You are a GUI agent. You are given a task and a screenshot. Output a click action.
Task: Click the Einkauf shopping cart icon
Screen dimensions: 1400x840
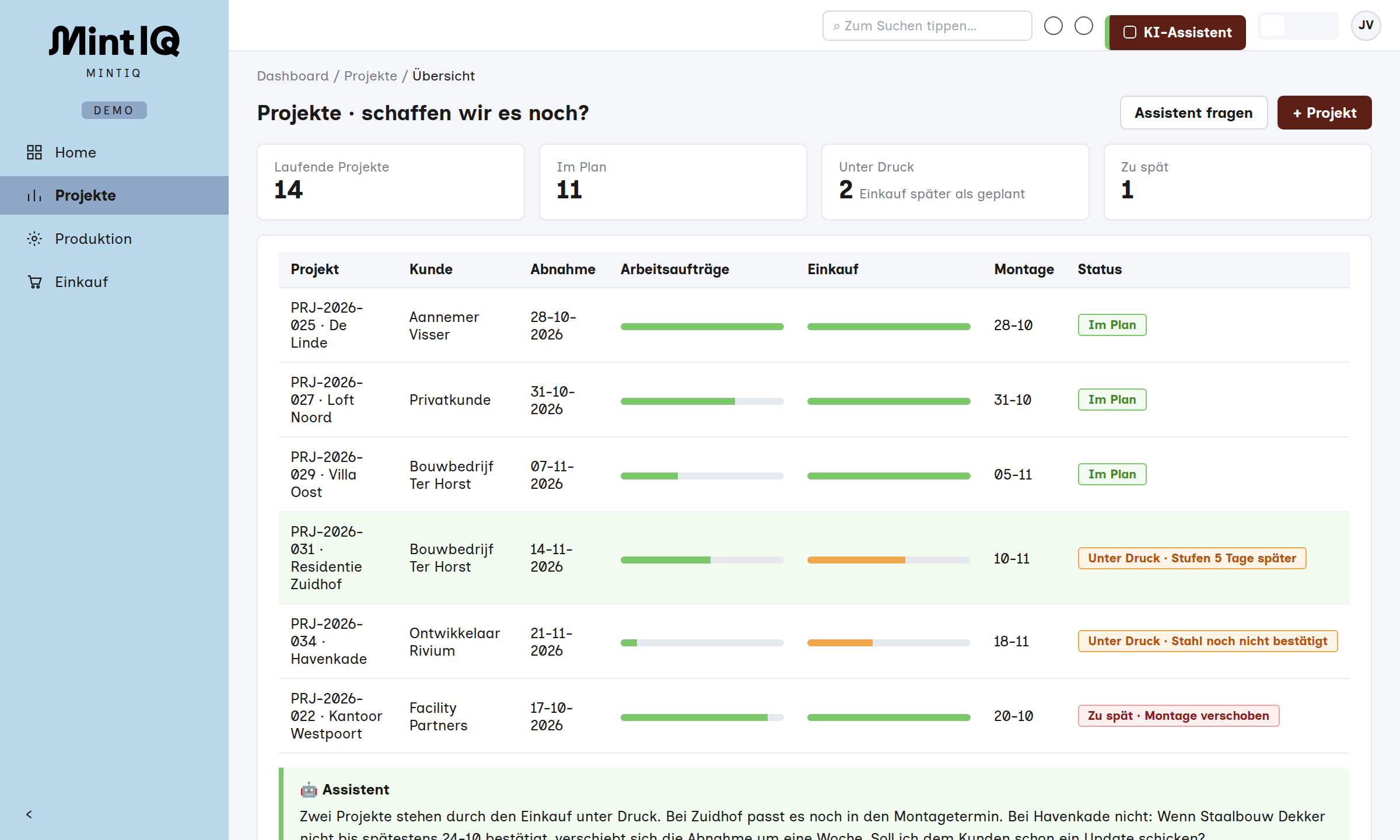click(x=34, y=282)
